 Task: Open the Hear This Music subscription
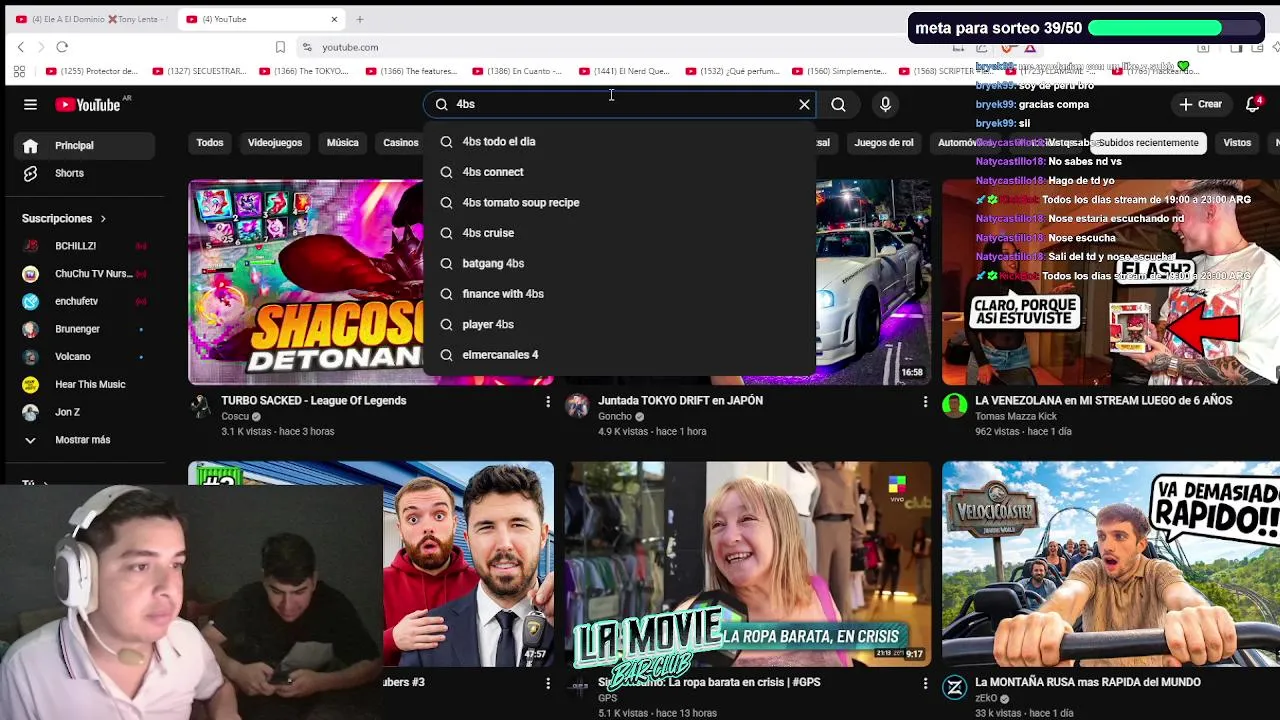tap(85, 384)
